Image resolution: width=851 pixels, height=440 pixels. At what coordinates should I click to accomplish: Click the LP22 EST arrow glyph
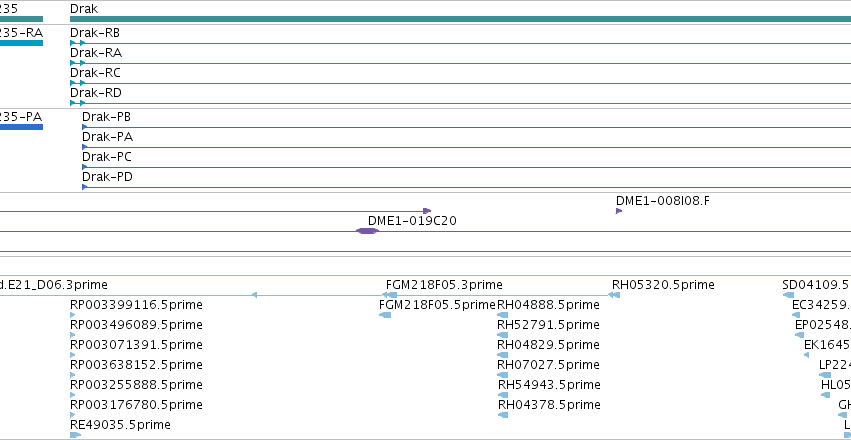coord(825,375)
